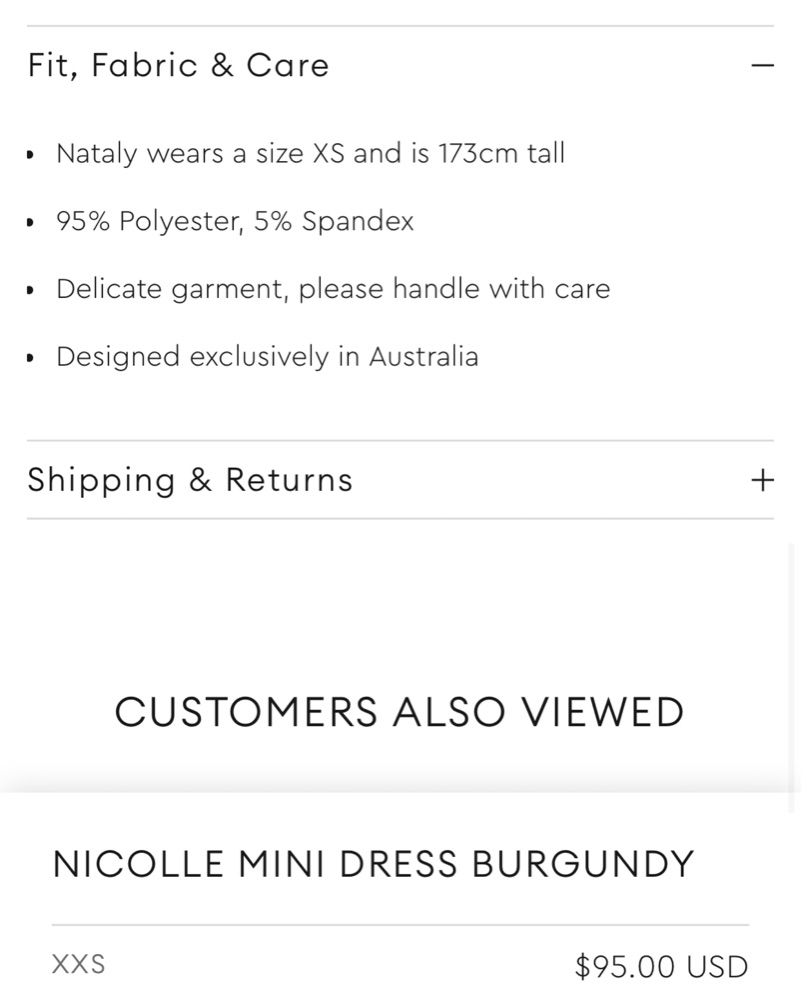The height and width of the screenshot is (1000, 802).
Task: Click the word Returns in Shipping header
Action: click(289, 481)
